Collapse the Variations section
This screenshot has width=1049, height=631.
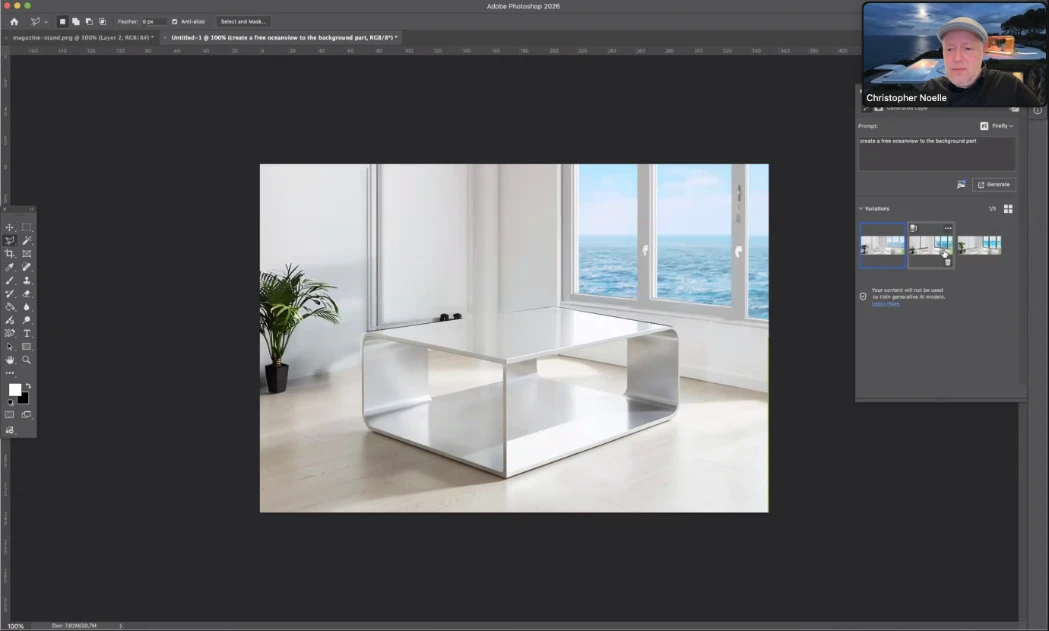pos(862,209)
